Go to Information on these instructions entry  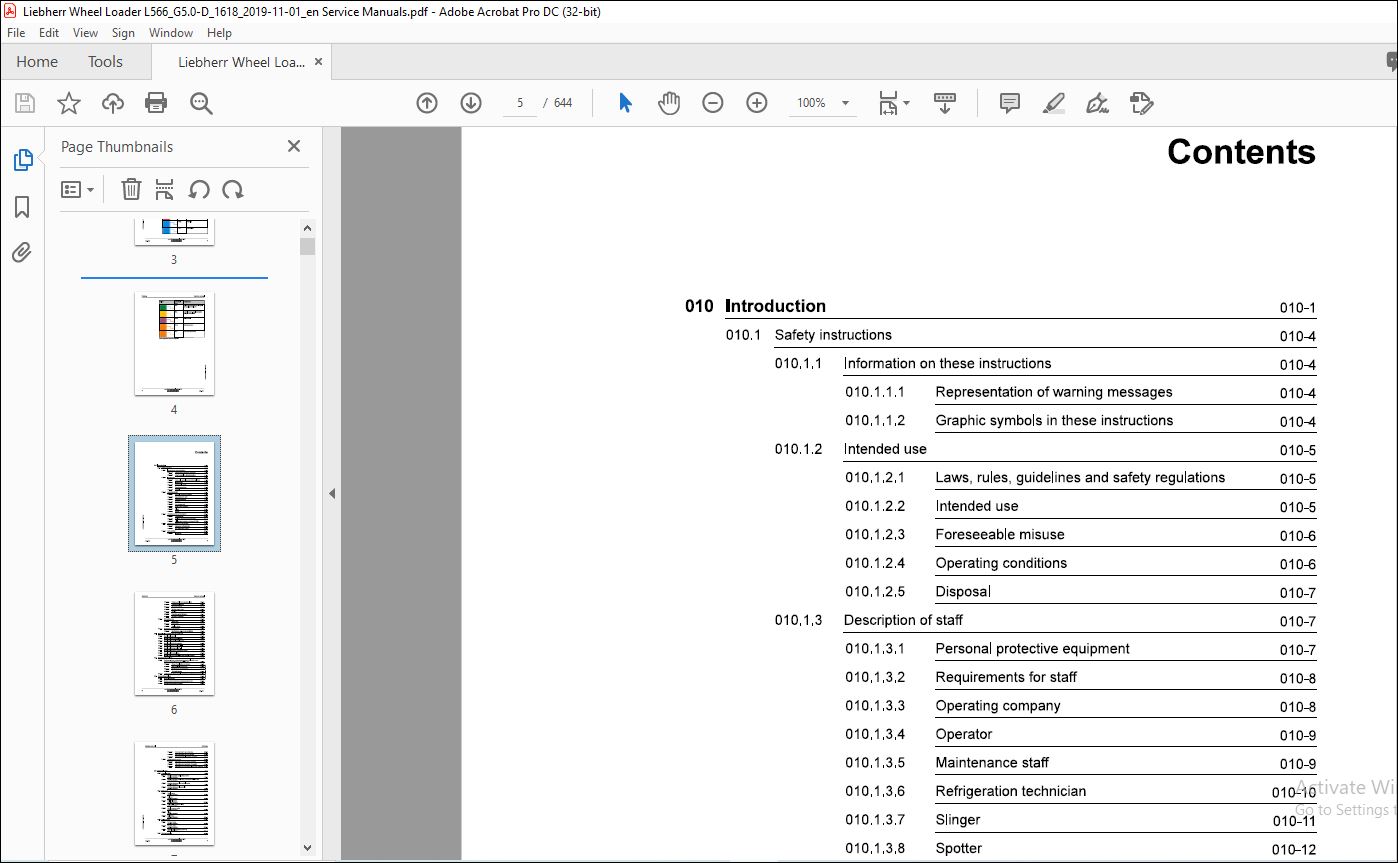(947, 363)
